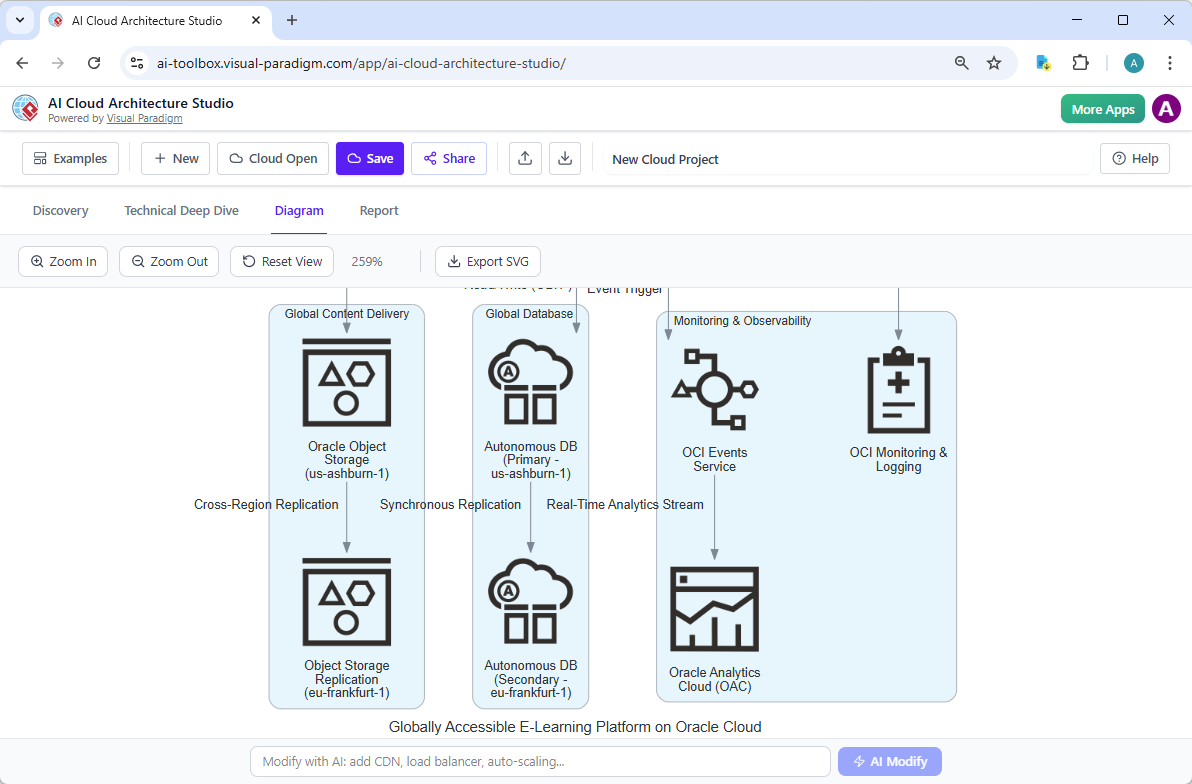Image resolution: width=1192 pixels, height=784 pixels.
Task: Switch to the Report tab
Action: 379,210
